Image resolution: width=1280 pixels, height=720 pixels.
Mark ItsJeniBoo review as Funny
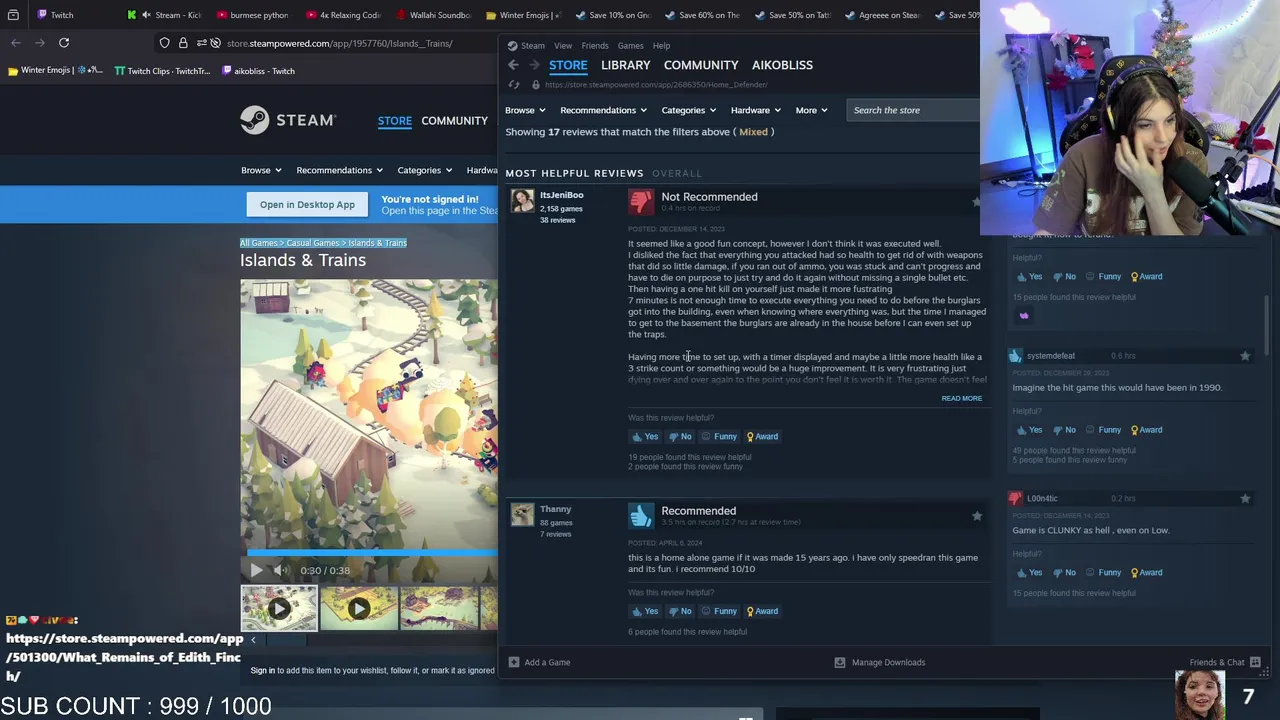[x=719, y=436]
